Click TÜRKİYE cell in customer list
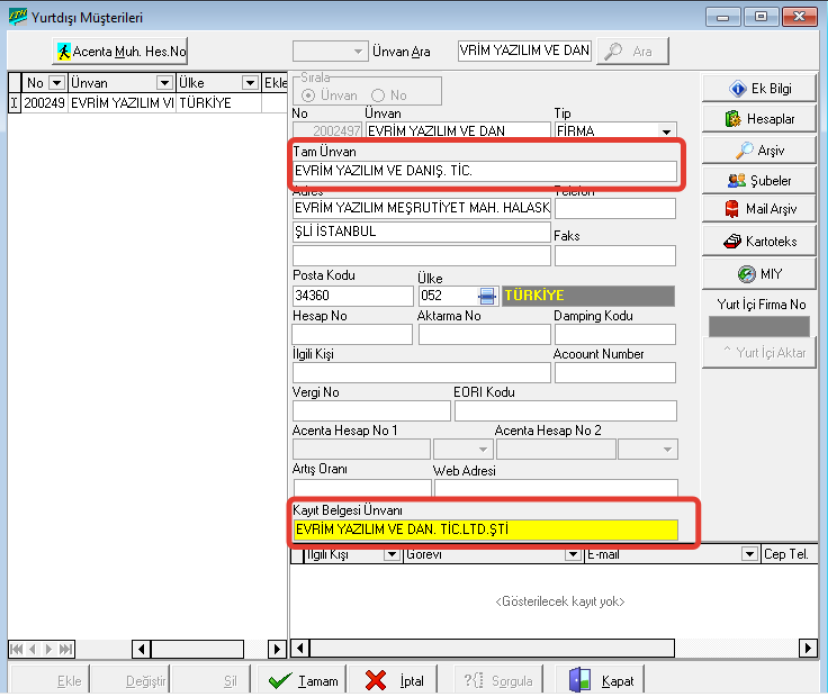 click(218, 103)
